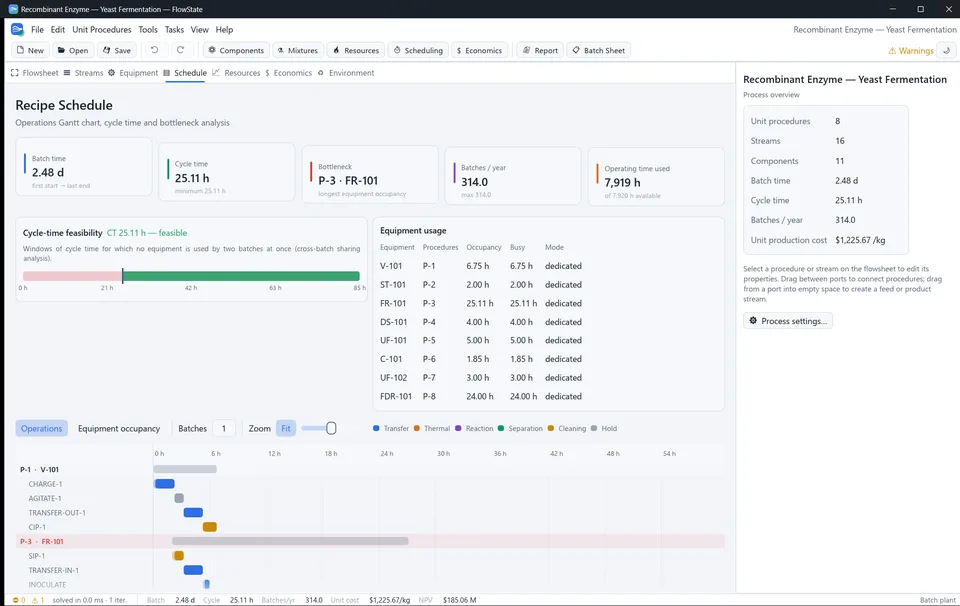Open the View menu
This screenshot has width=960, height=606.
pos(200,29)
